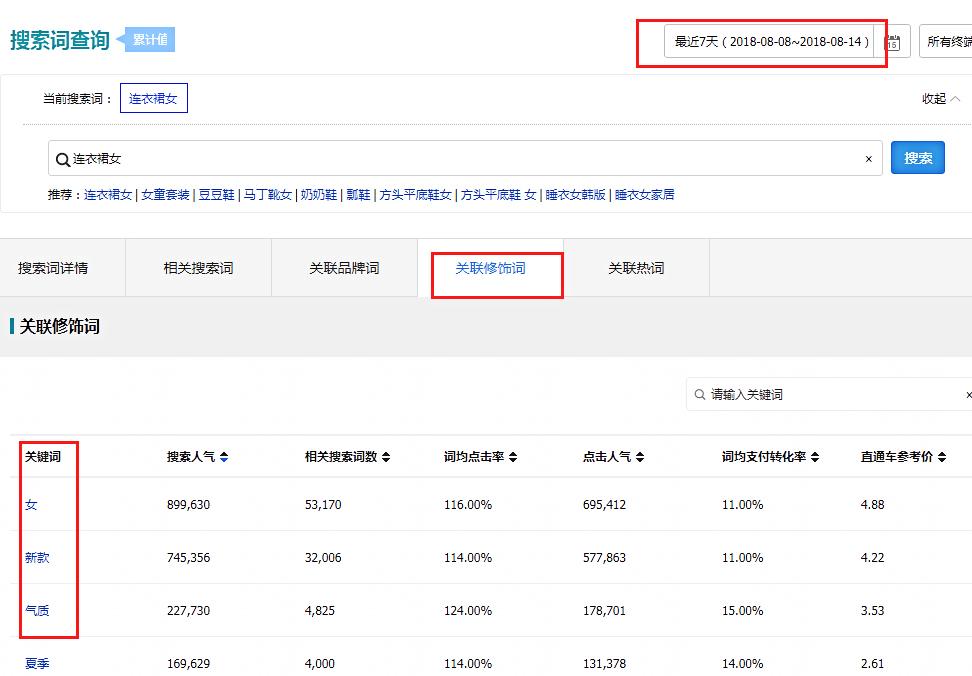The height and width of the screenshot is (676, 972).
Task: Click the current search word tag 连衣裙女
Action: (x=154, y=99)
